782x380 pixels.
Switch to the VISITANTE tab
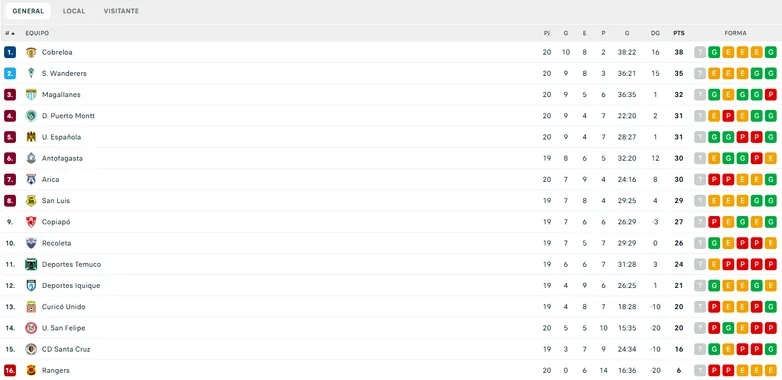[121, 11]
